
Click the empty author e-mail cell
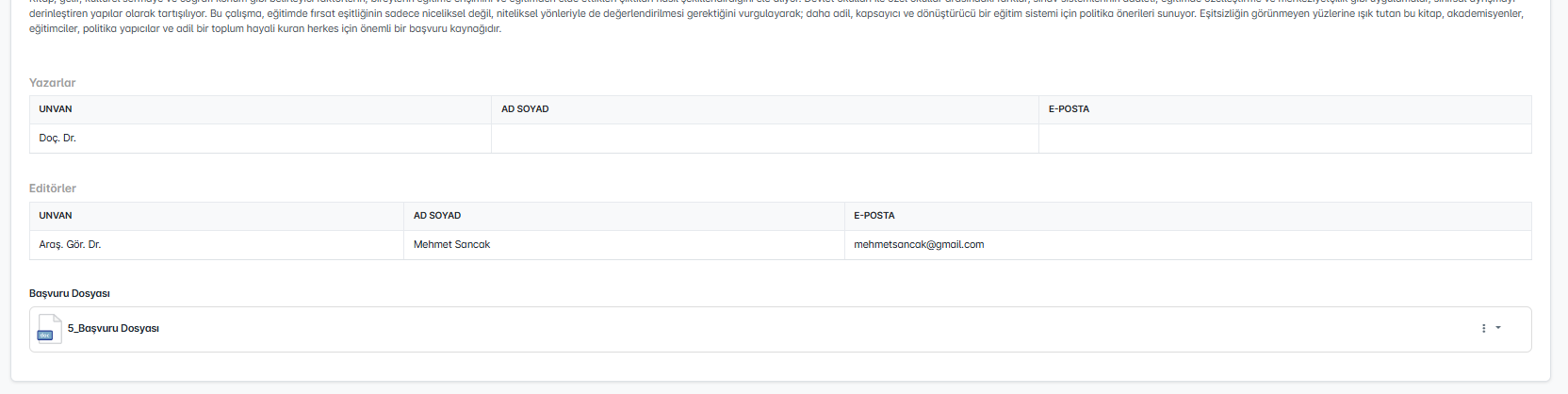[1284, 139]
